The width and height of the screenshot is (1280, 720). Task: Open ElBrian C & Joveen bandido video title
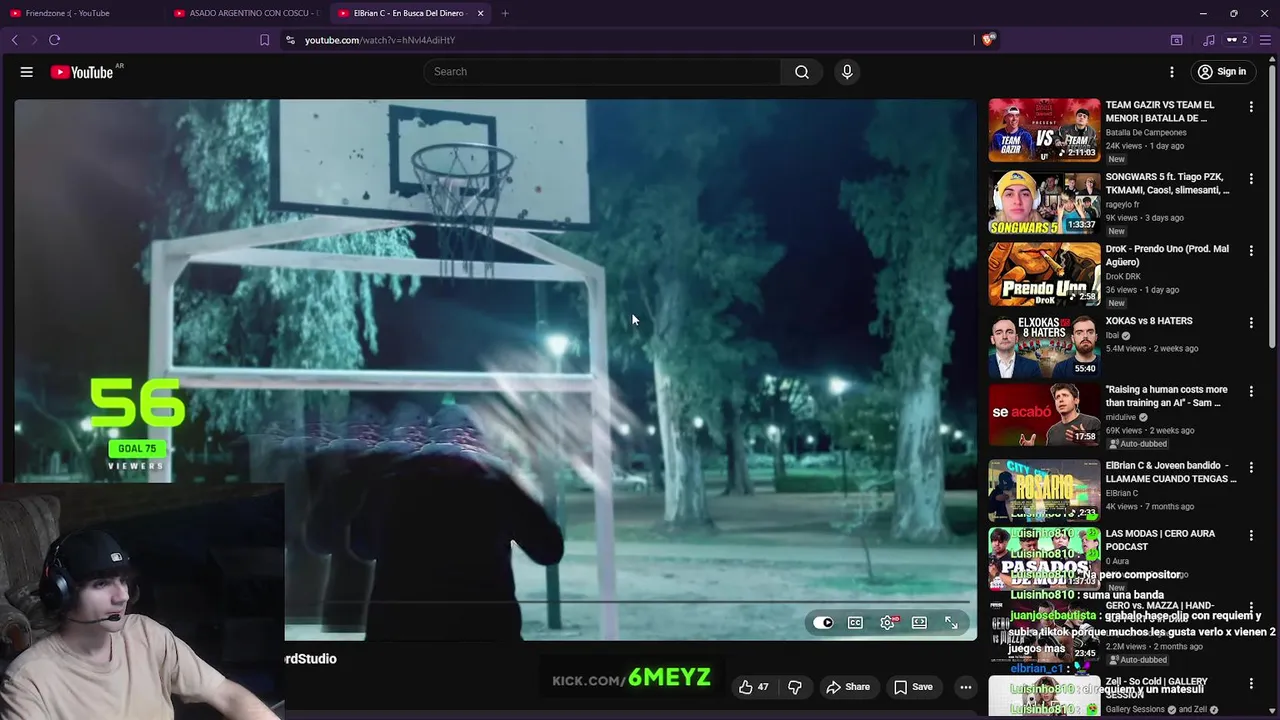coord(1171,472)
